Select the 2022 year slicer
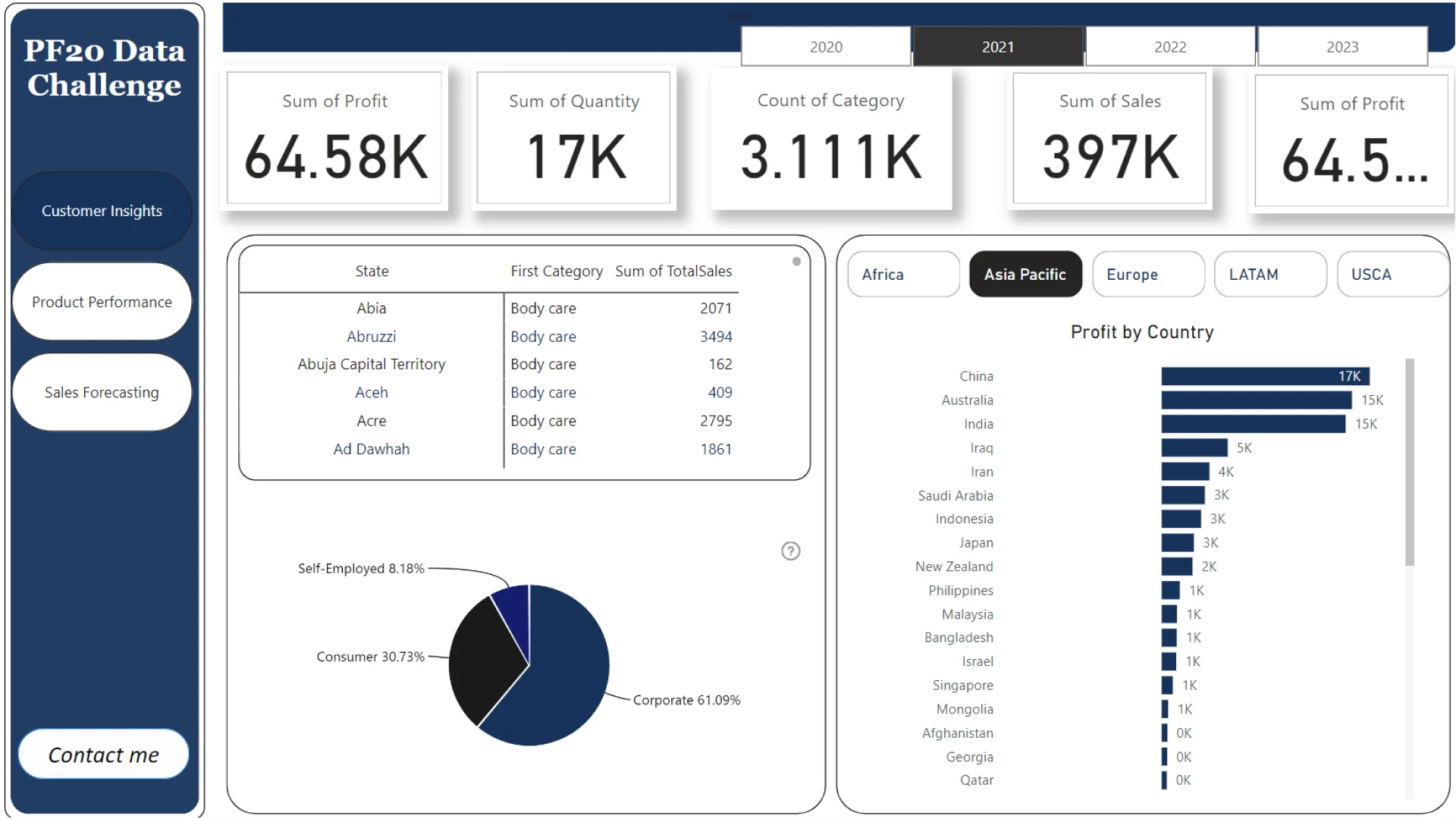Viewport: 1456px width, 819px height. (x=1170, y=47)
